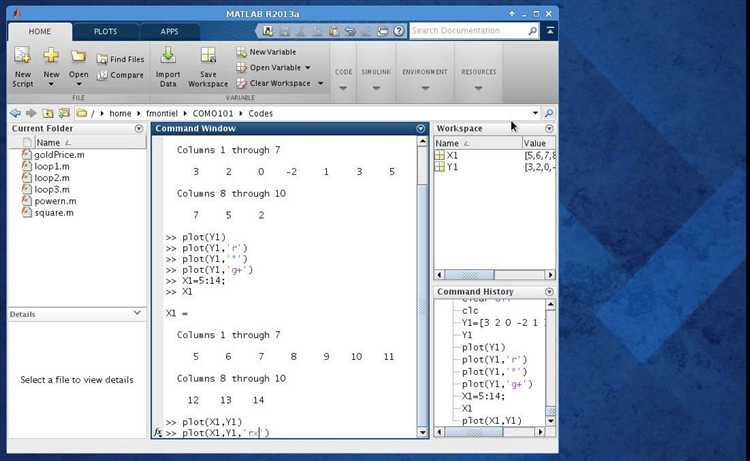
Task: Click 'home' in the folder path
Action: 120,113
